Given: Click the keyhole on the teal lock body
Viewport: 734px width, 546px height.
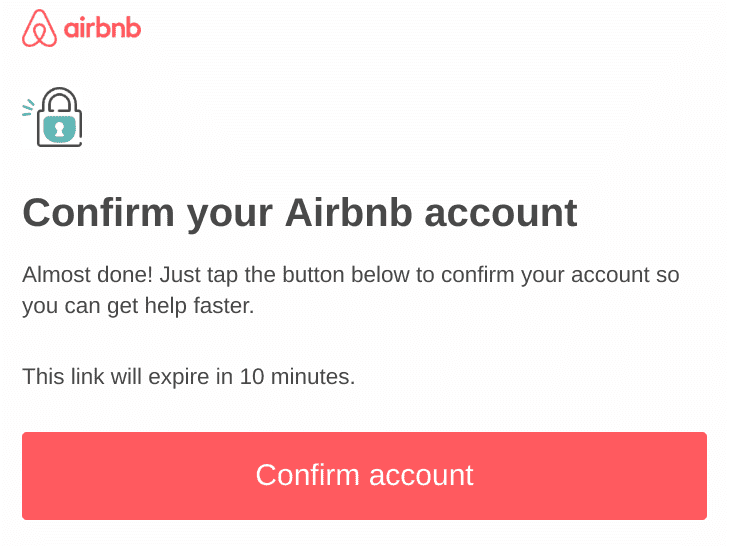Looking at the screenshot, I should coord(59,129).
